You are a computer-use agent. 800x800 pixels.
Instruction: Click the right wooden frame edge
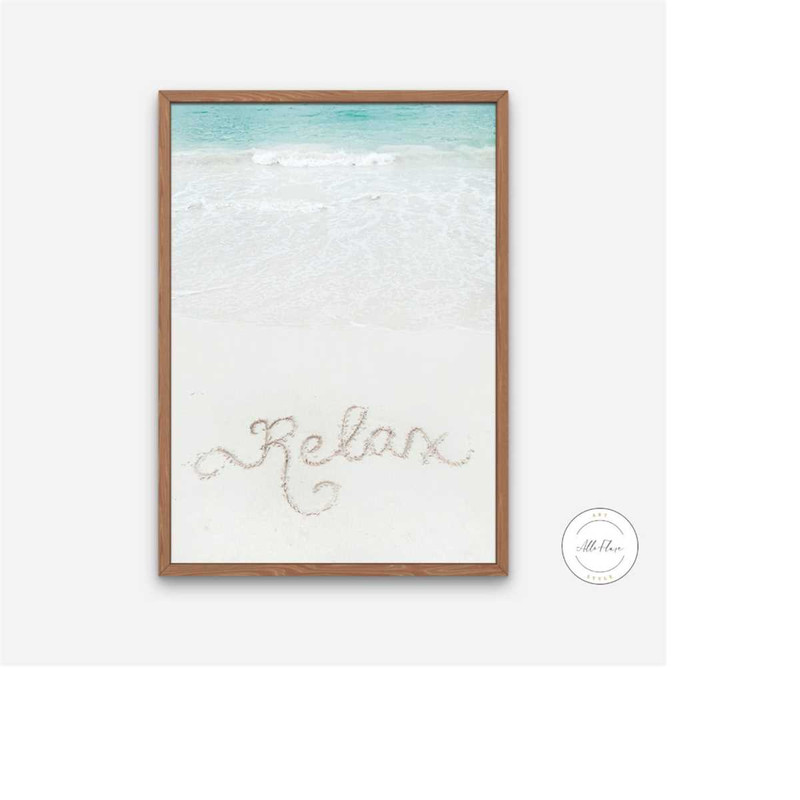502,334
